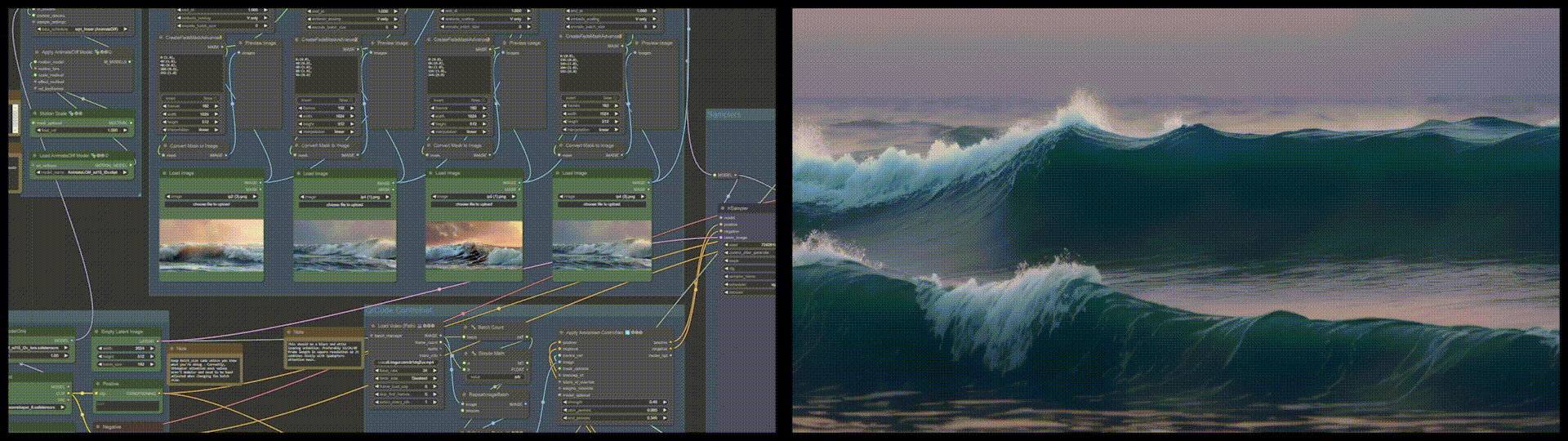
Task: Click the seed field in the KSampler node
Action: tap(750, 244)
